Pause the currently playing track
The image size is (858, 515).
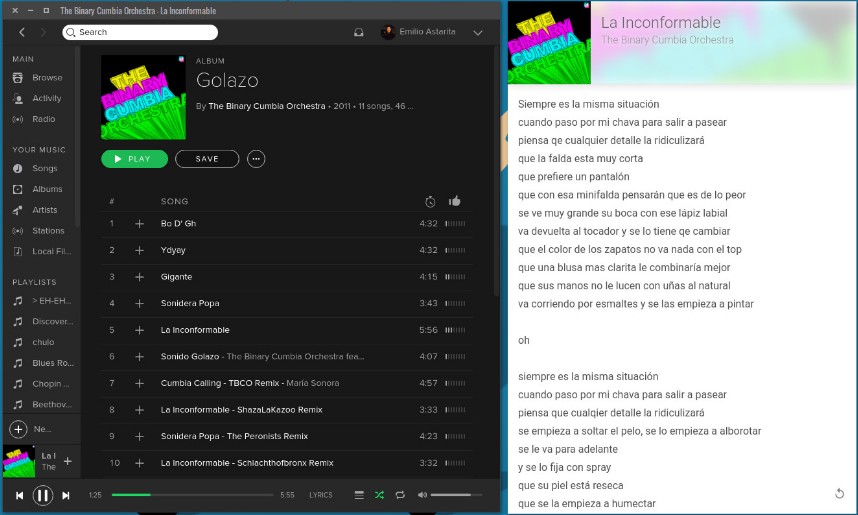pos(43,495)
